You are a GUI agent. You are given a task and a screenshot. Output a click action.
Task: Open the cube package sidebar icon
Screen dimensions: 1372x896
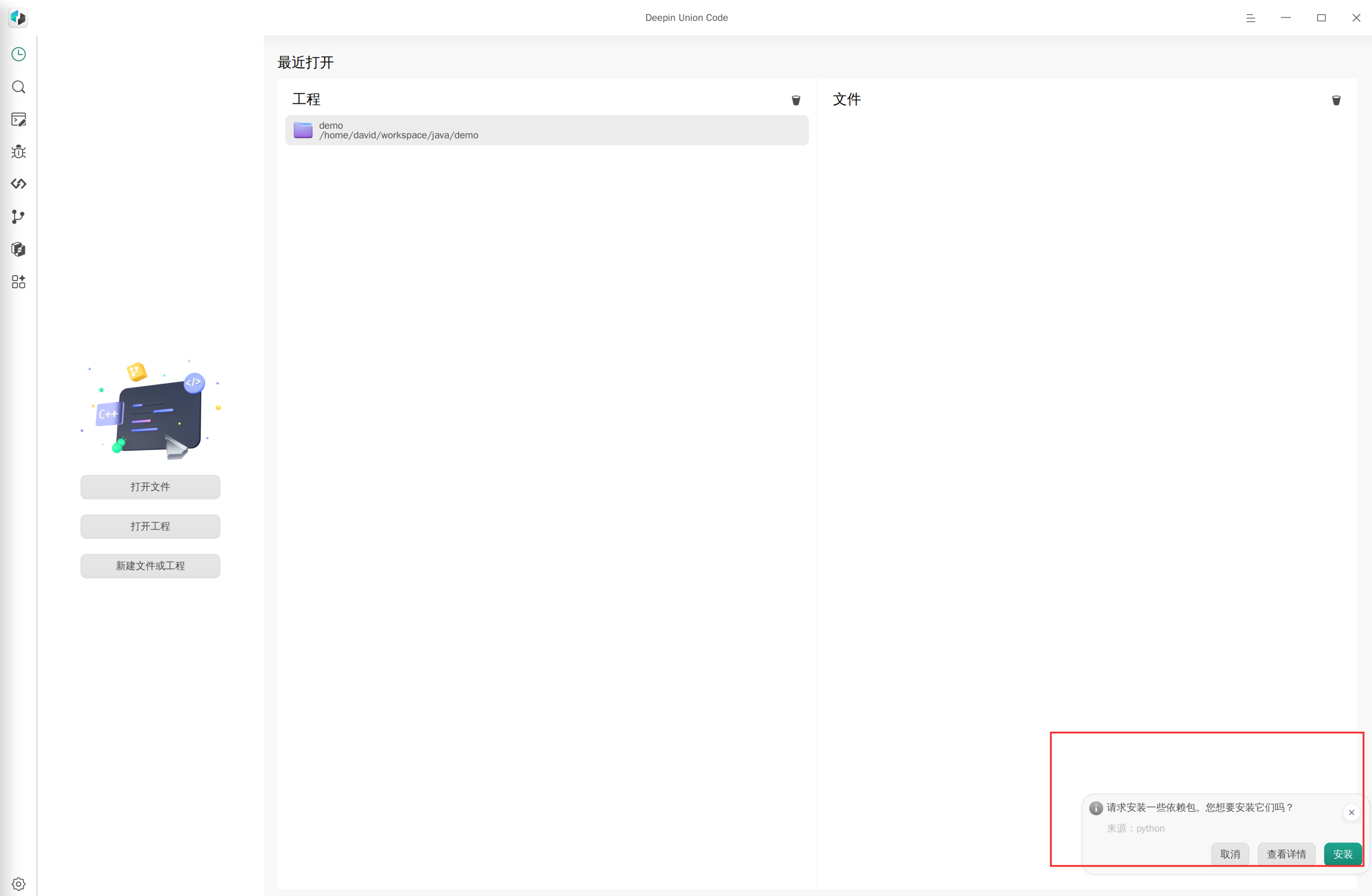pos(19,249)
